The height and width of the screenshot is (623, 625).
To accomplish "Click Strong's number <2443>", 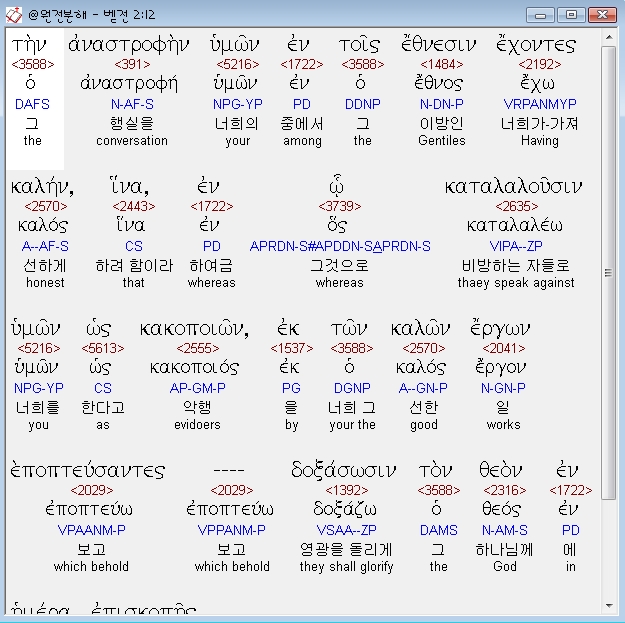I will coord(134,206).
